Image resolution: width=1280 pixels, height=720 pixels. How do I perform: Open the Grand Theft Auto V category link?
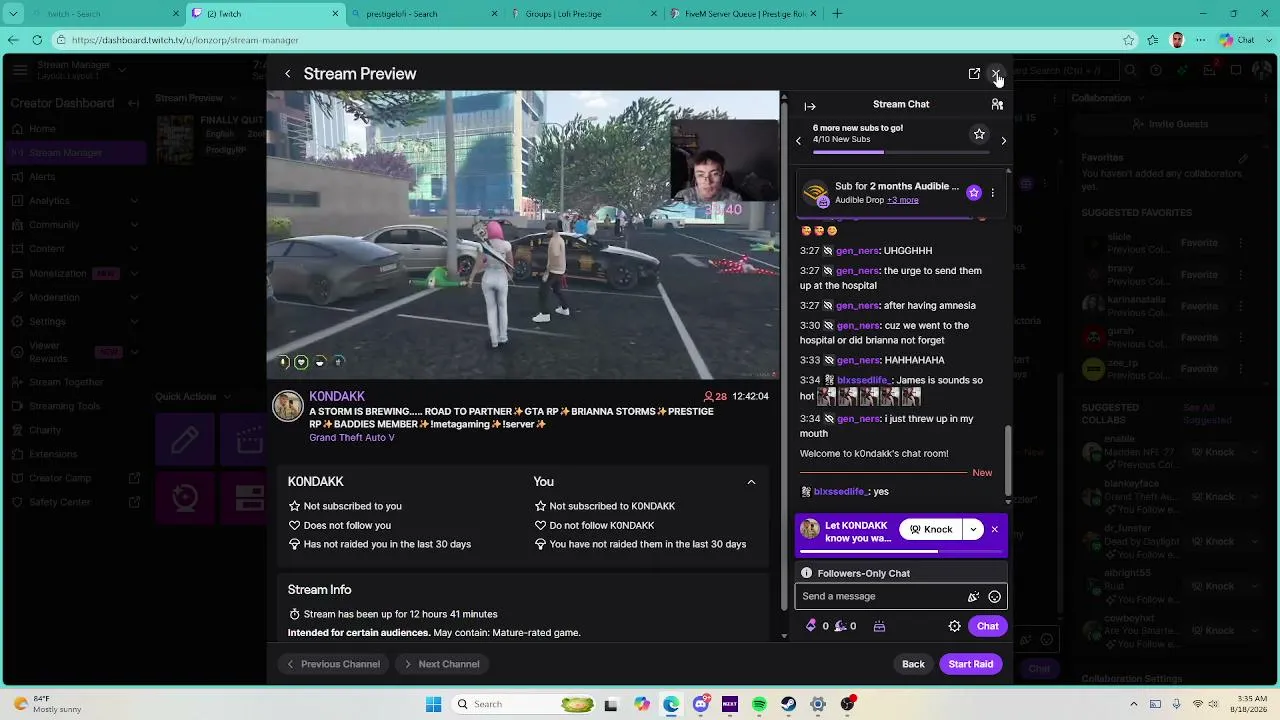pos(352,437)
